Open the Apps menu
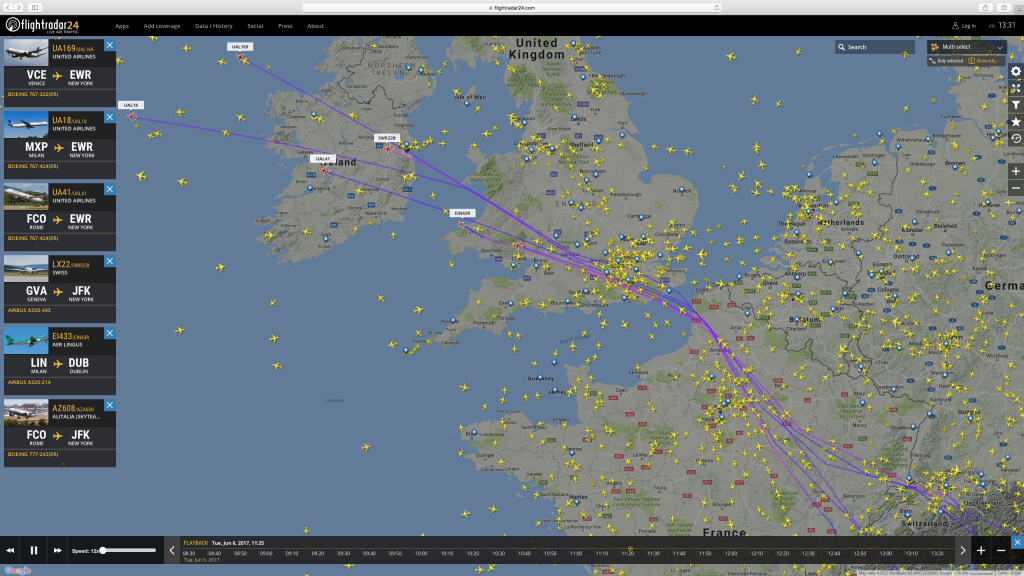 coord(121,26)
